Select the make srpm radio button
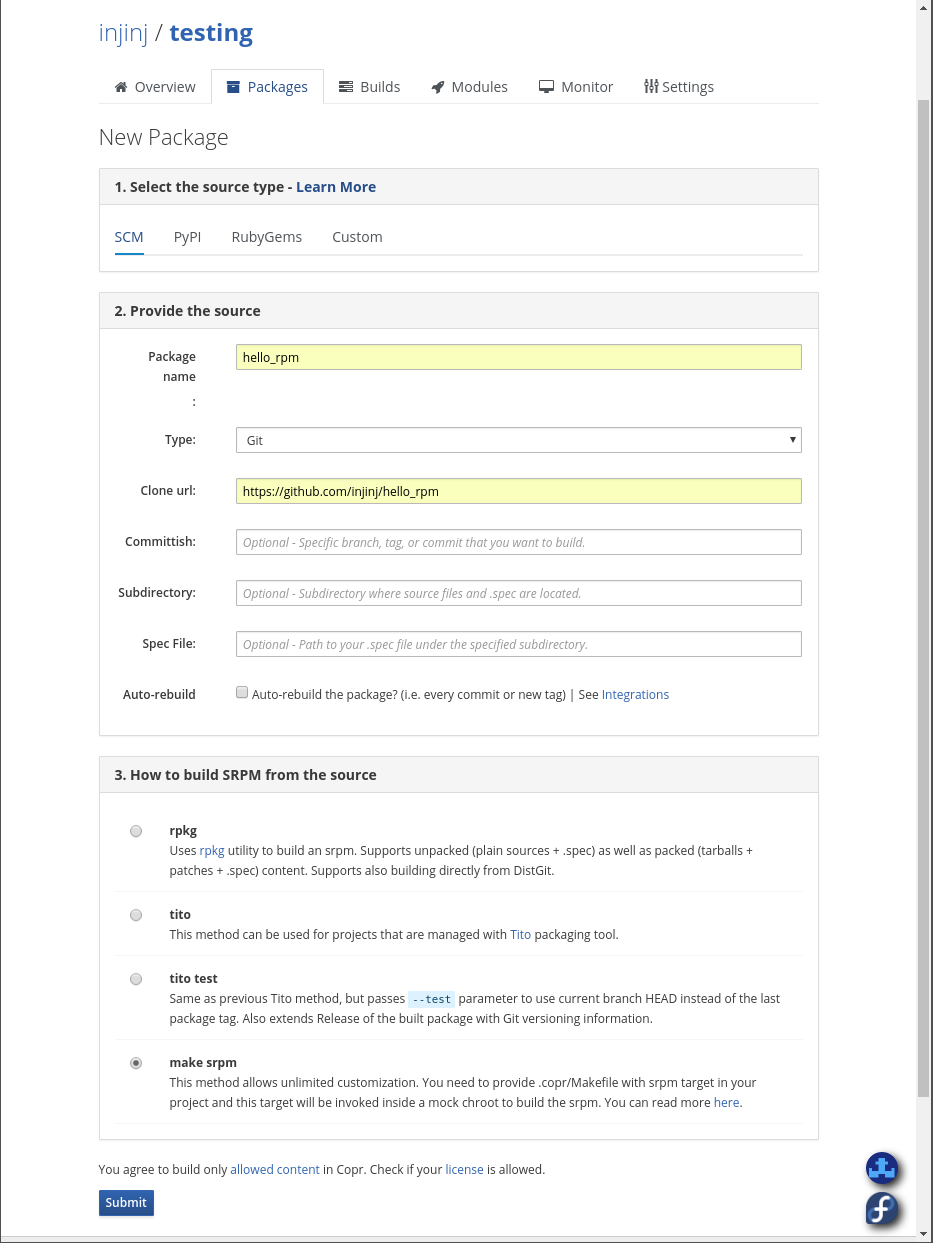The width and height of the screenshot is (933, 1243). 136,1063
